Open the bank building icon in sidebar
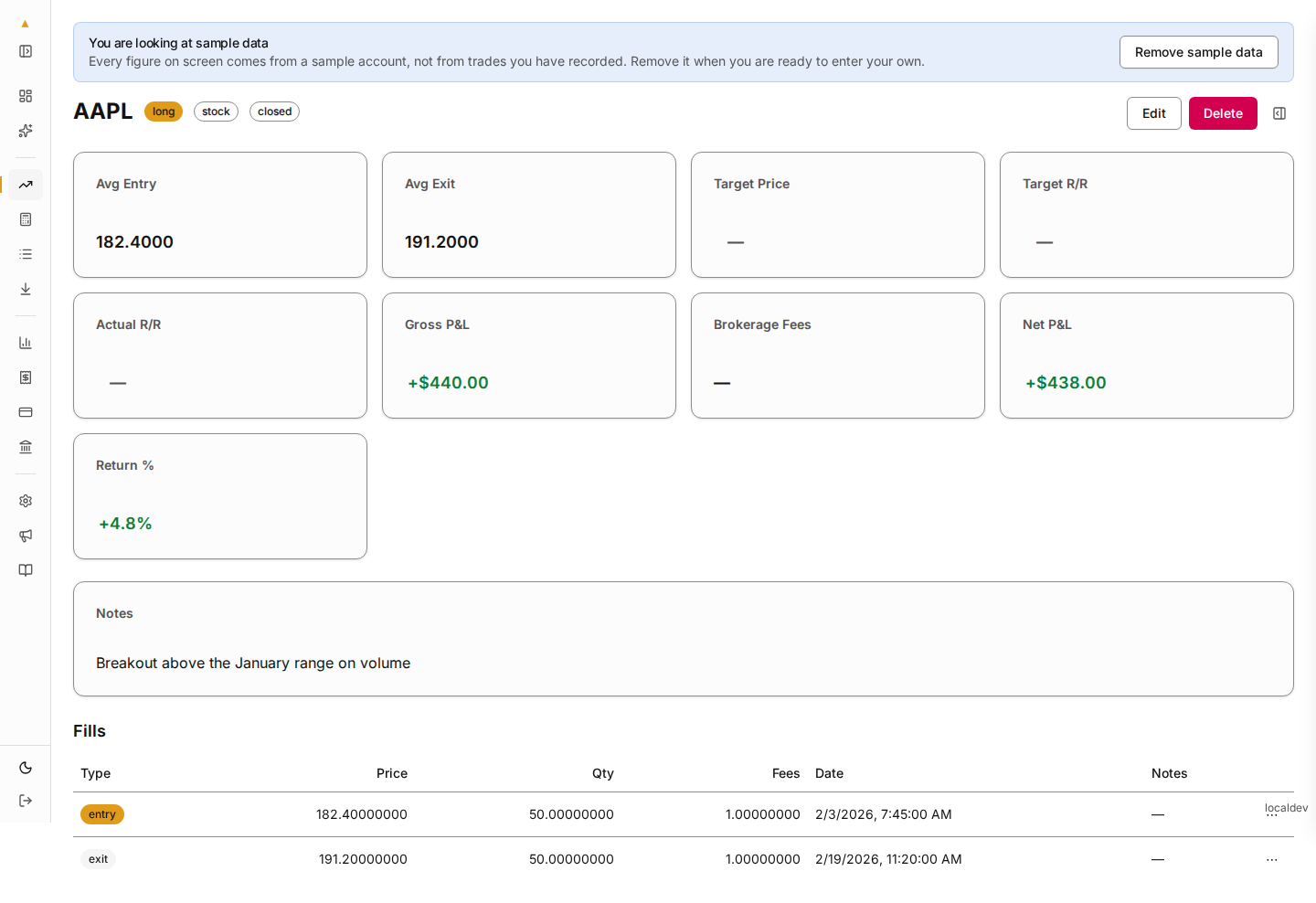The height and width of the screenshot is (903, 1316). [x=26, y=447]
